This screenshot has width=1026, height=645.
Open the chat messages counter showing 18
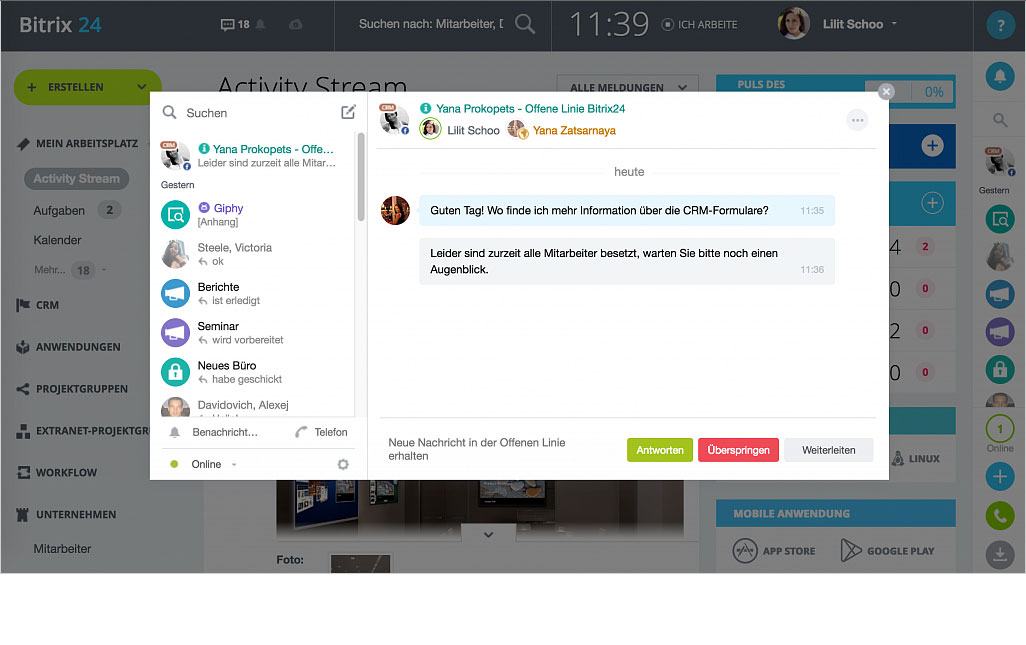236,24
